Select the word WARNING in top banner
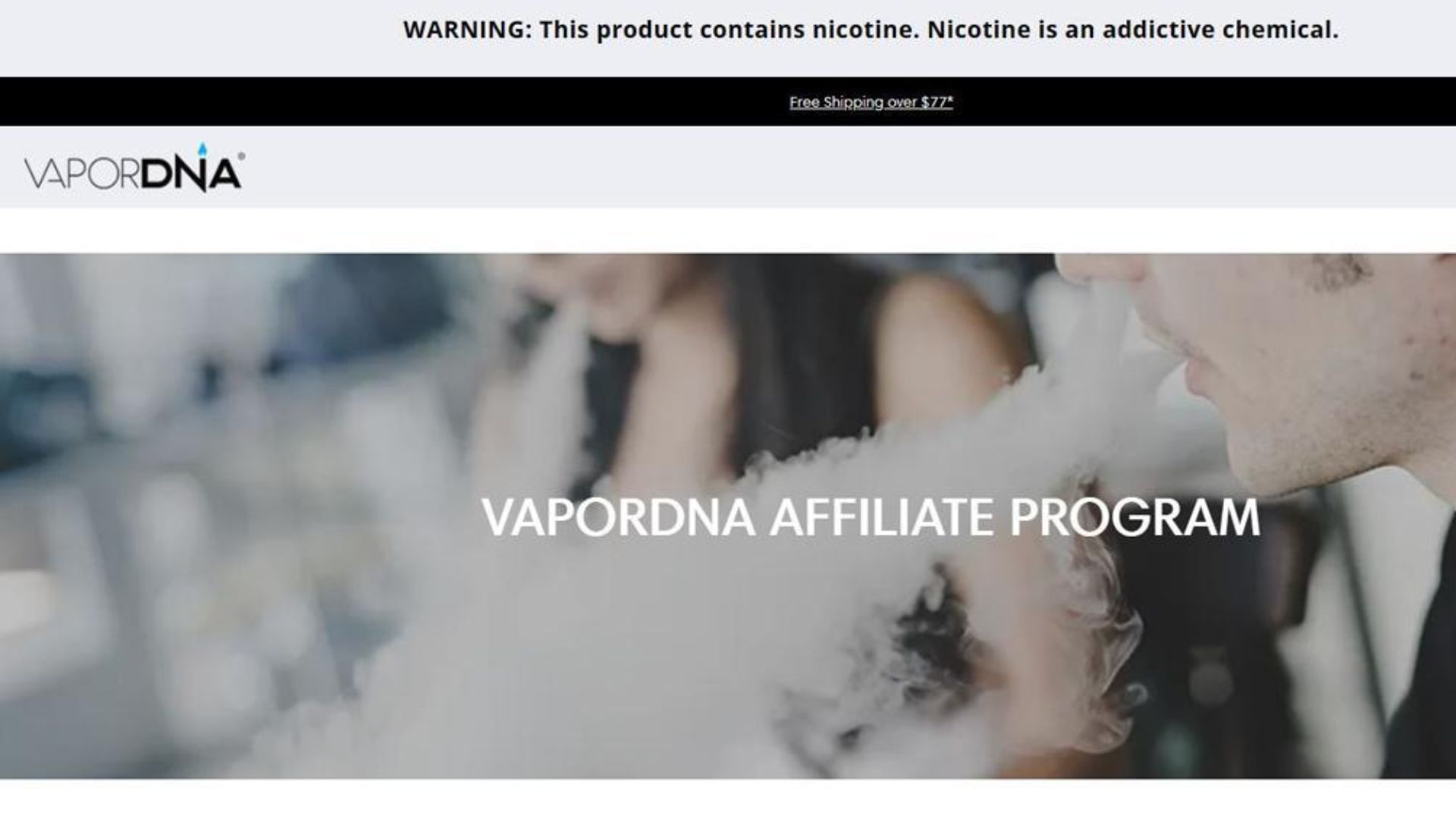Viewport: 1456px width, 819px height. 467,30
